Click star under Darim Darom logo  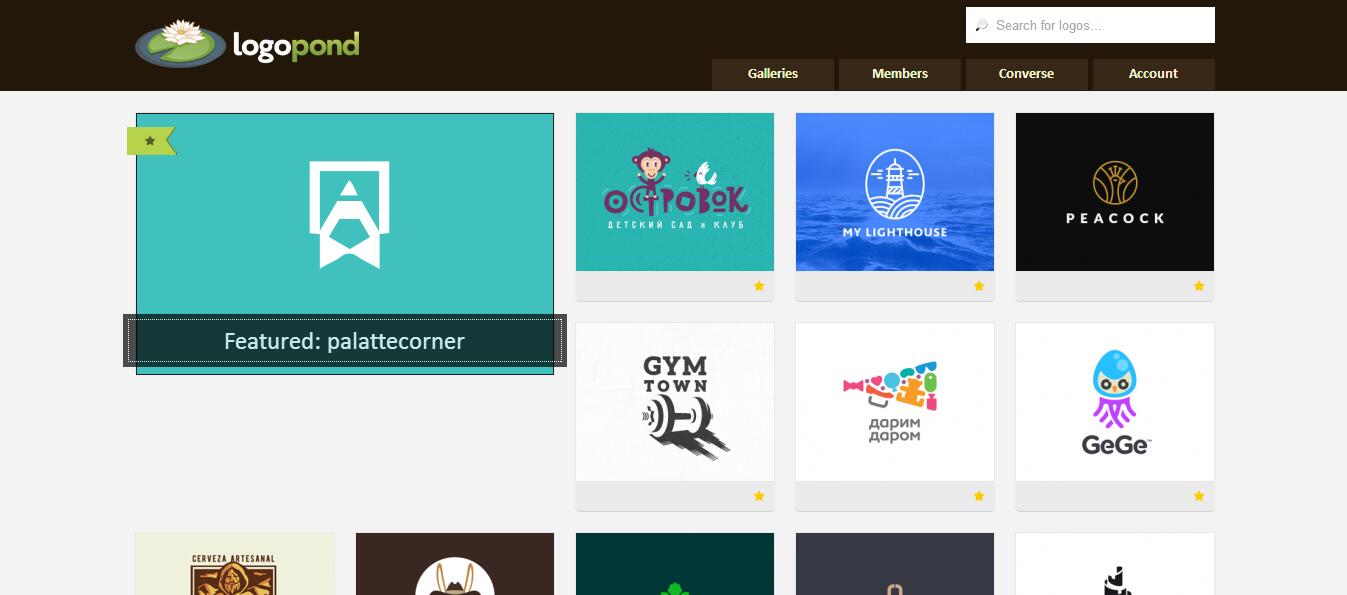click(x=979, y=496)
